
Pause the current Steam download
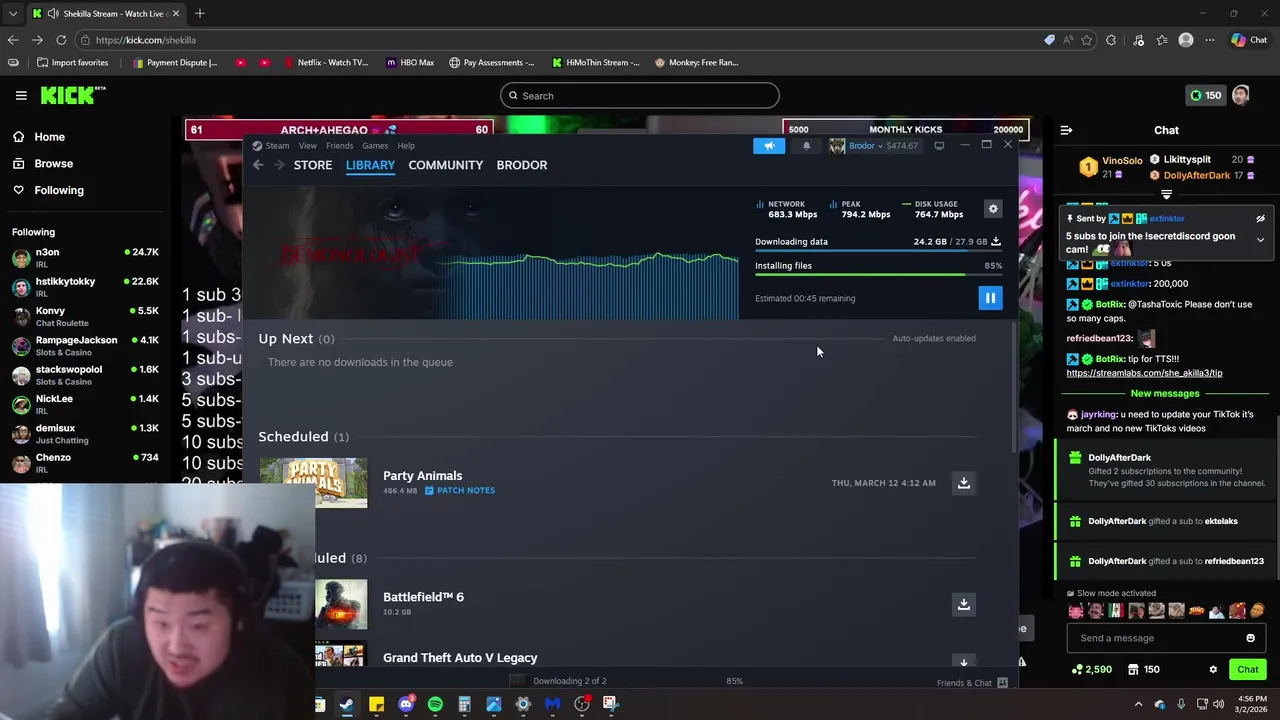pos(990,298)
